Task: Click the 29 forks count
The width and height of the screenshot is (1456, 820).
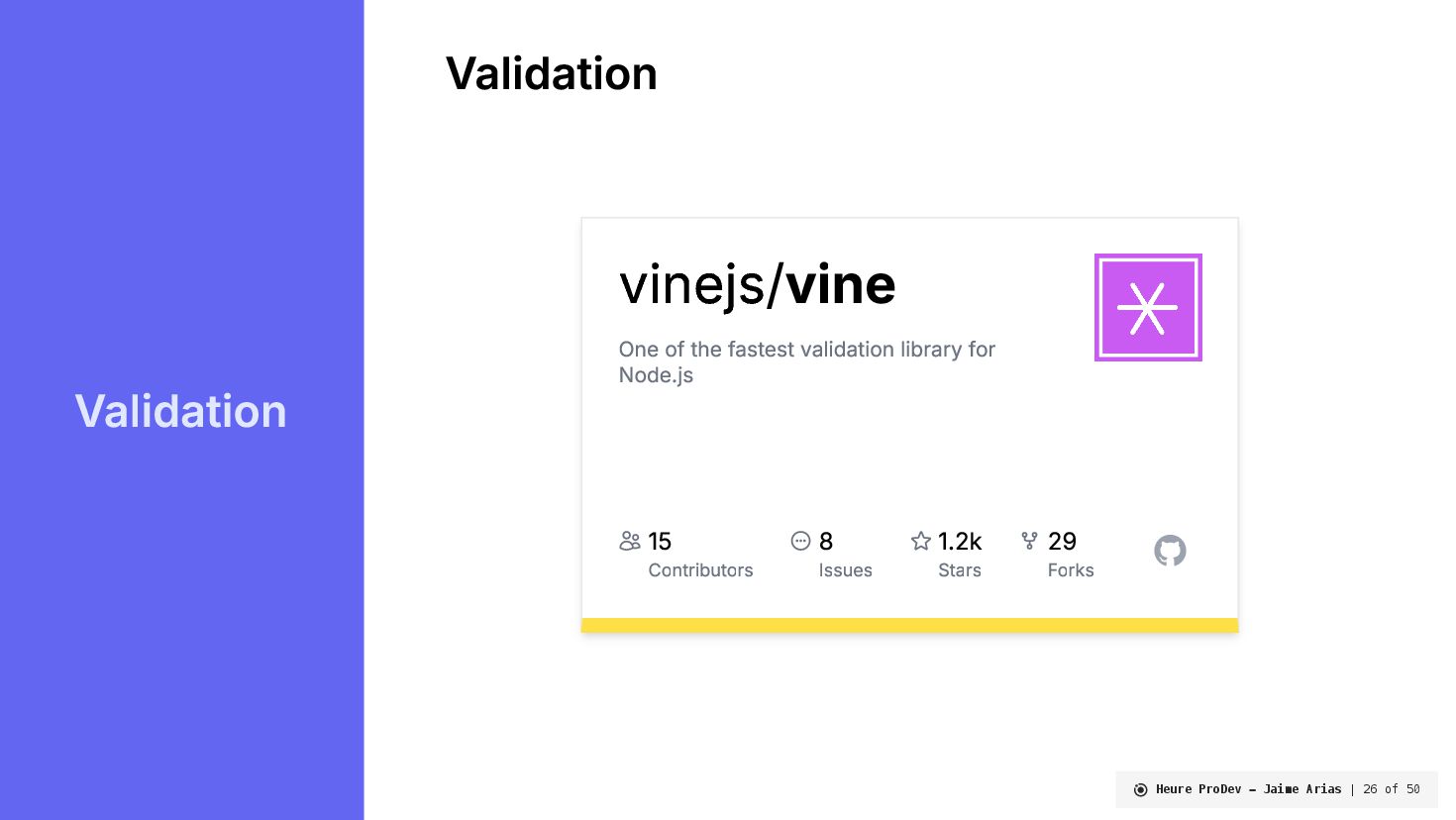Action: 1062,542
